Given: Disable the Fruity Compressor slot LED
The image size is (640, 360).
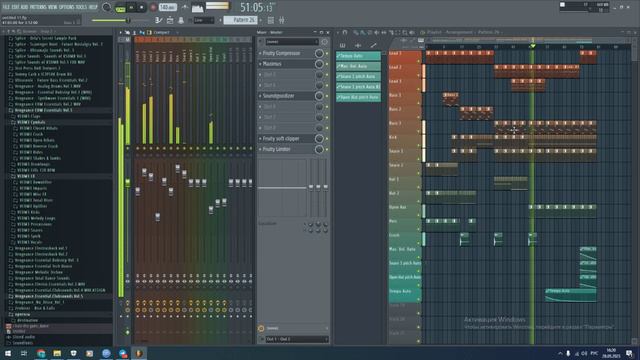Looking at the screenshot, I should pyautogui.click(x=327, y=53).
